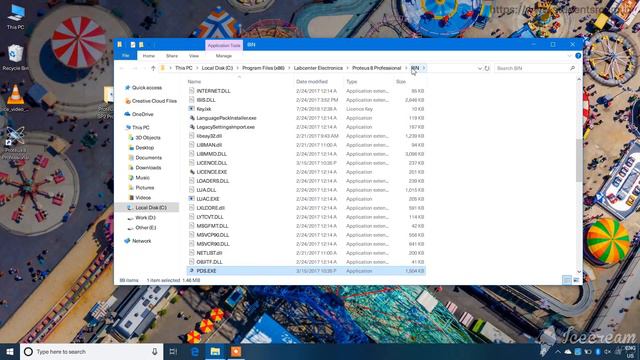Switch to large icons view in status bar
Image resolution: width=640 pixels, height=360 pixels.
tap(576, 280)
